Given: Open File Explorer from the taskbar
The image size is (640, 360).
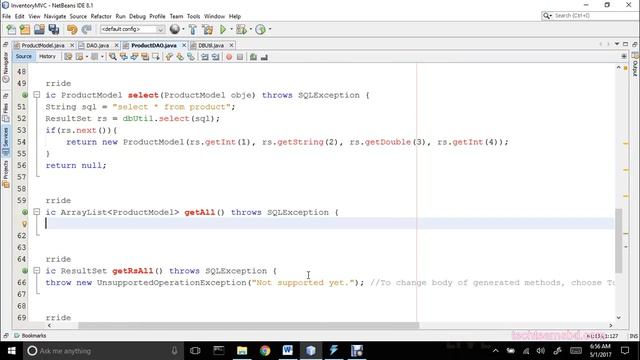Looking at the screenshot, I should pyautogui.click(x=242, y=351).
